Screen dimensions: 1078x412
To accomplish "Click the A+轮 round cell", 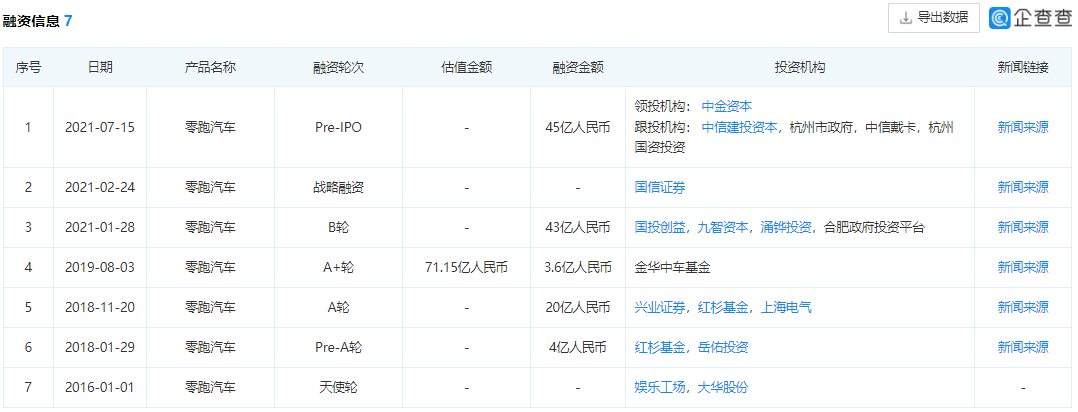I will [x=338, y=267].
